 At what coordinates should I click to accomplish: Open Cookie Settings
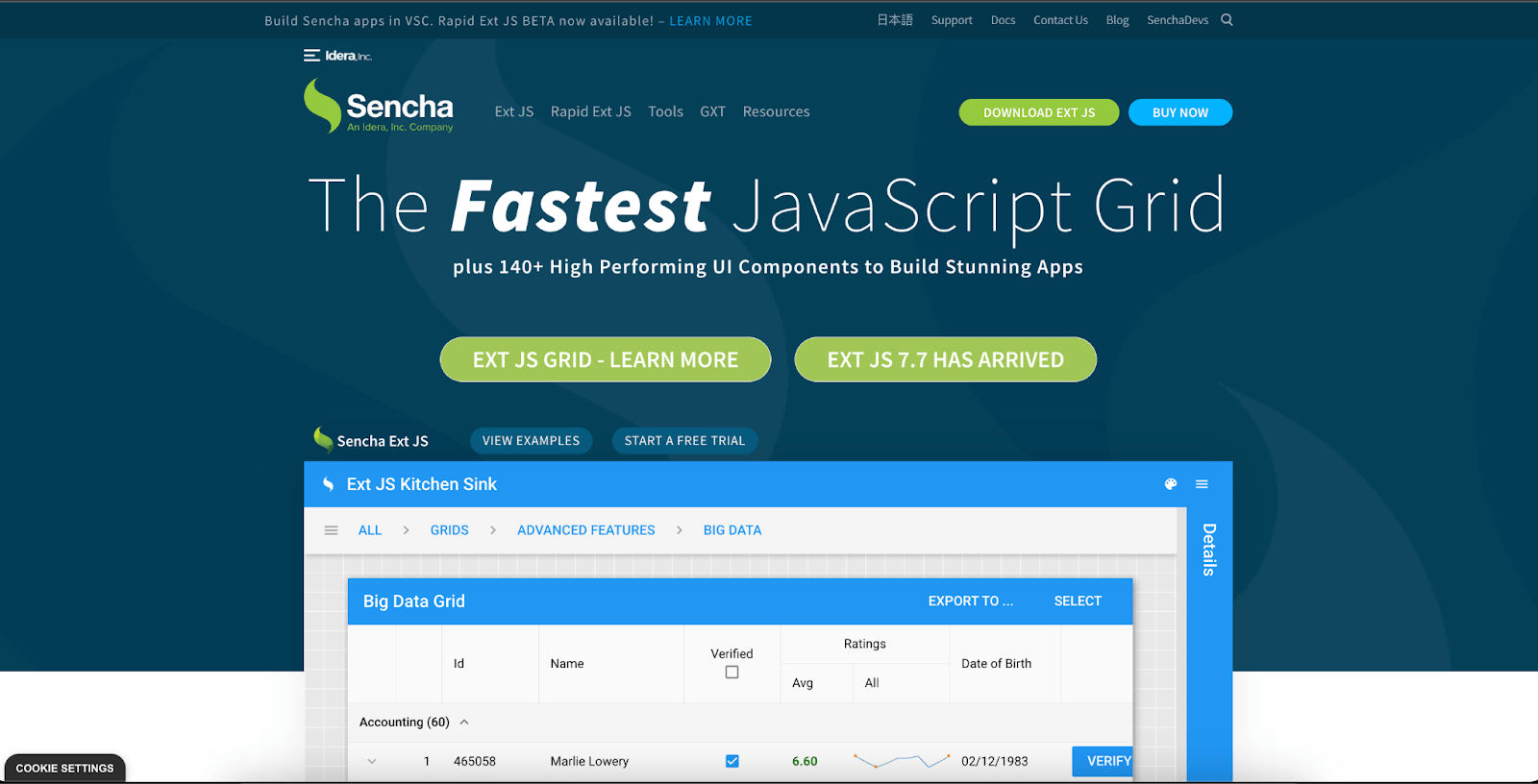tap(64, 769)
